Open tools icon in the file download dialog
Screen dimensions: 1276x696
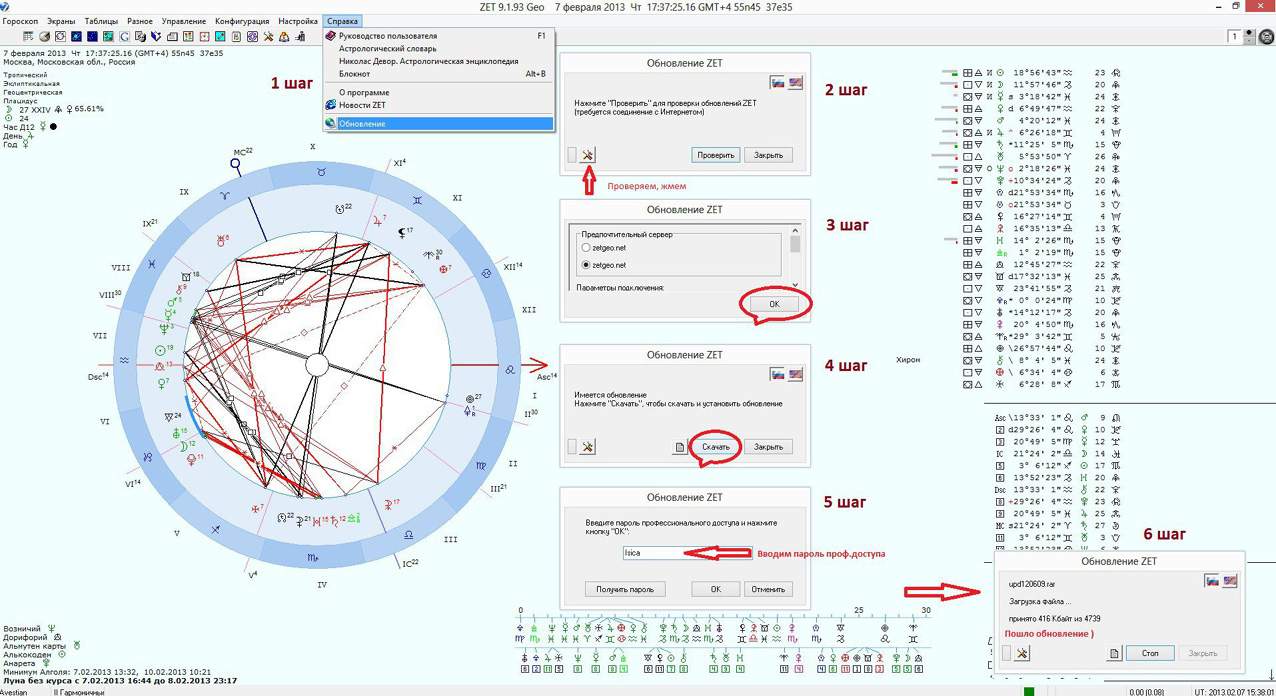click(1022, 653)
